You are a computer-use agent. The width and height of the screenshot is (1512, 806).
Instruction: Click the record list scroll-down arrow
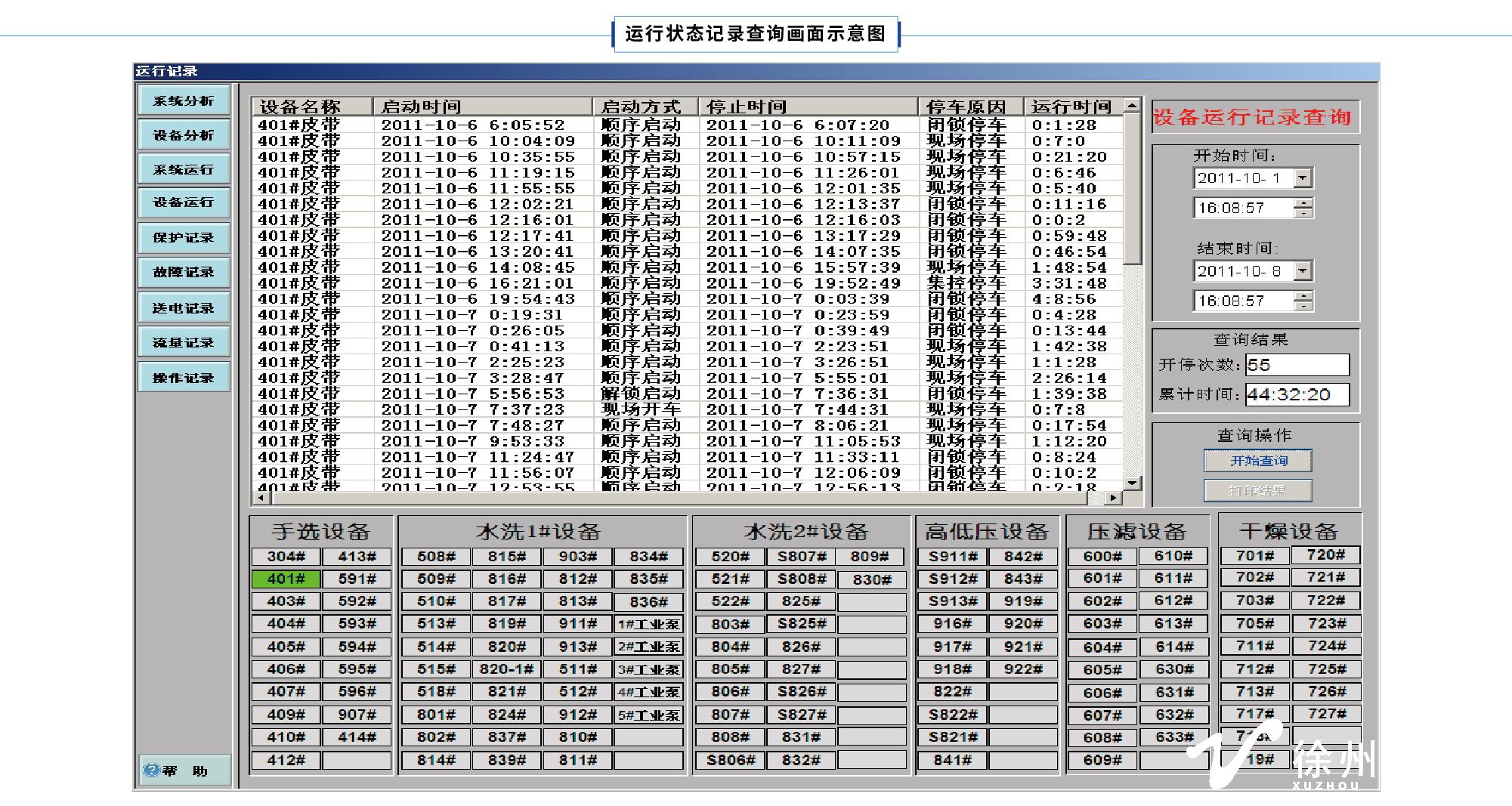[1132, 483]
